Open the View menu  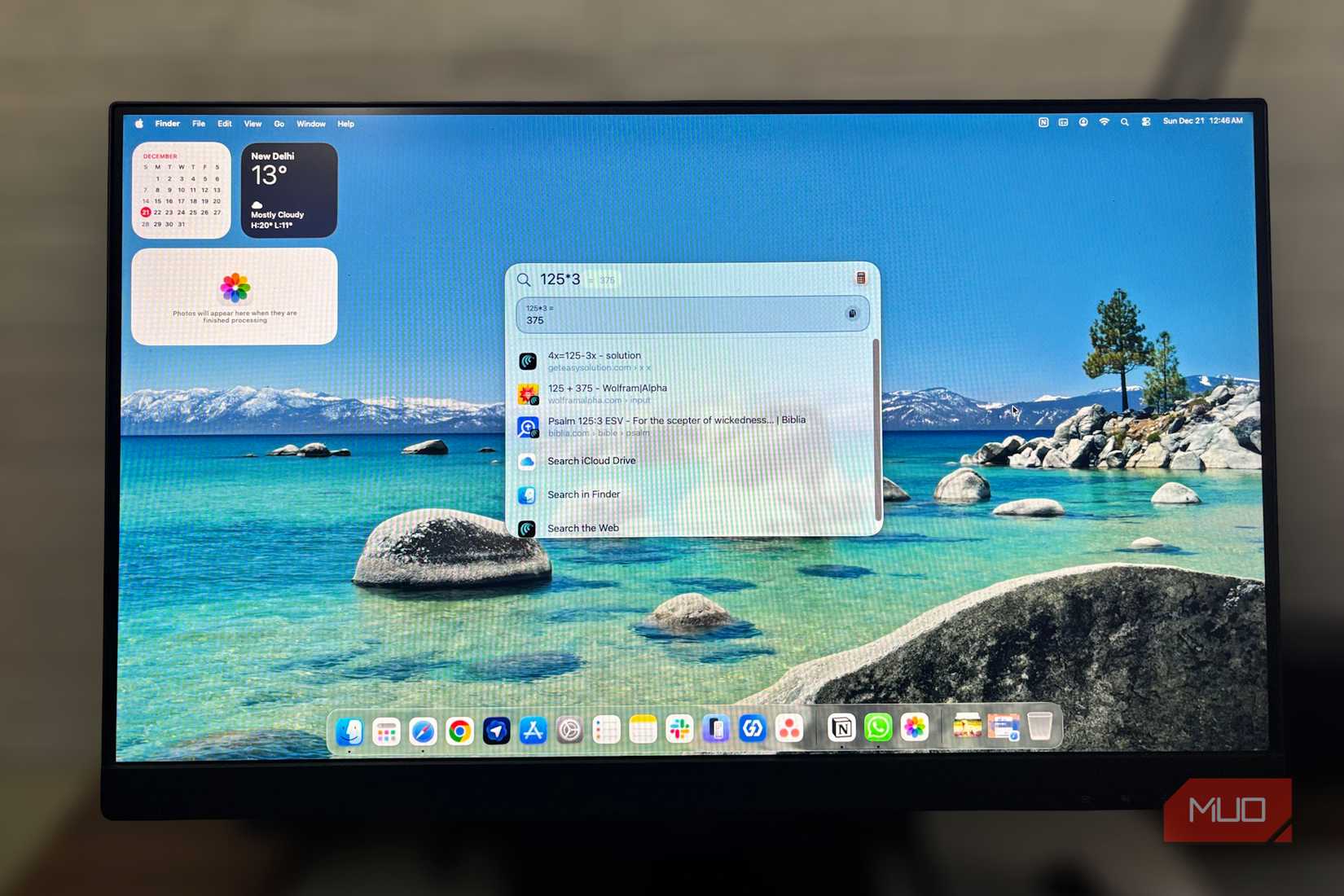(253, 124)
